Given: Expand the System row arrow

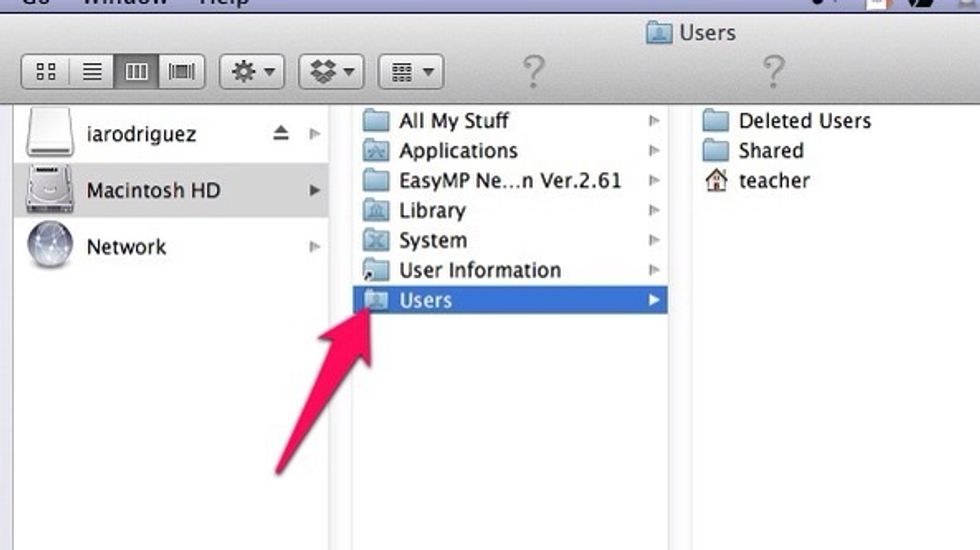Looking at the screenshot, I should click(654, 240).
